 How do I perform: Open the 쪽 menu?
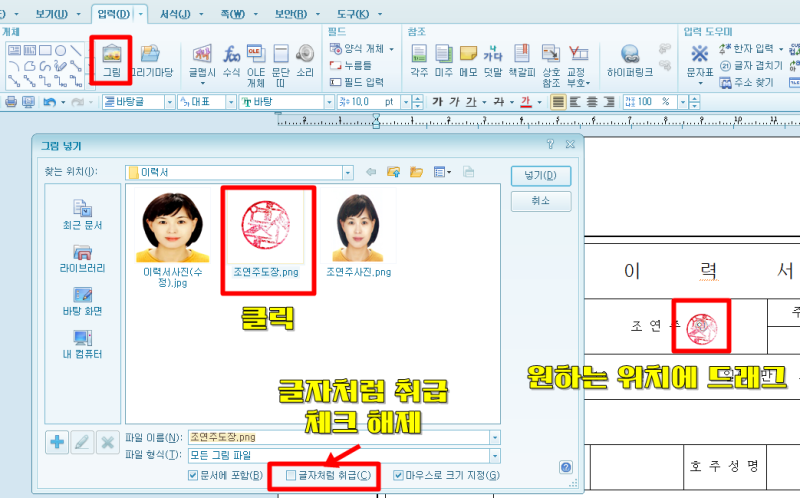point(233,14)
